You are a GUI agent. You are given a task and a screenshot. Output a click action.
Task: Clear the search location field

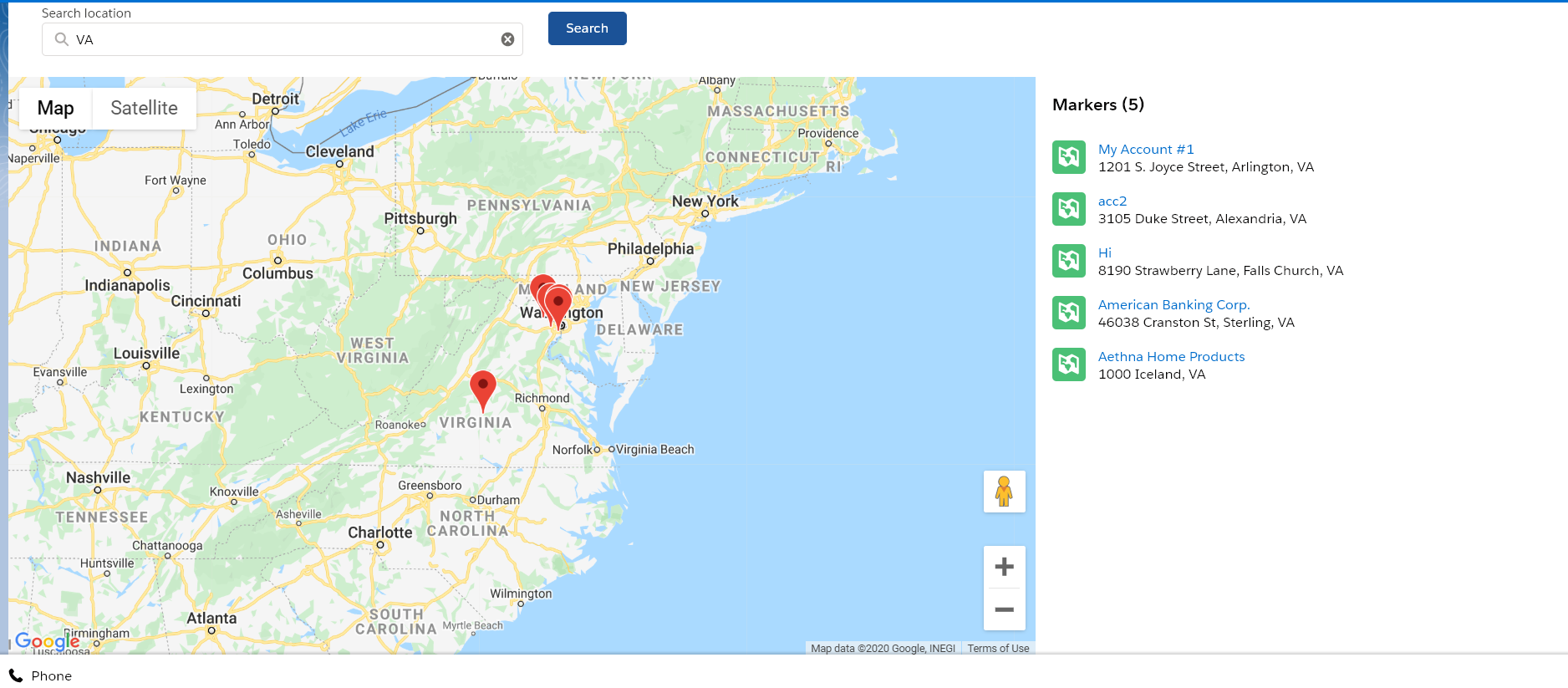(x=507, y=39)
